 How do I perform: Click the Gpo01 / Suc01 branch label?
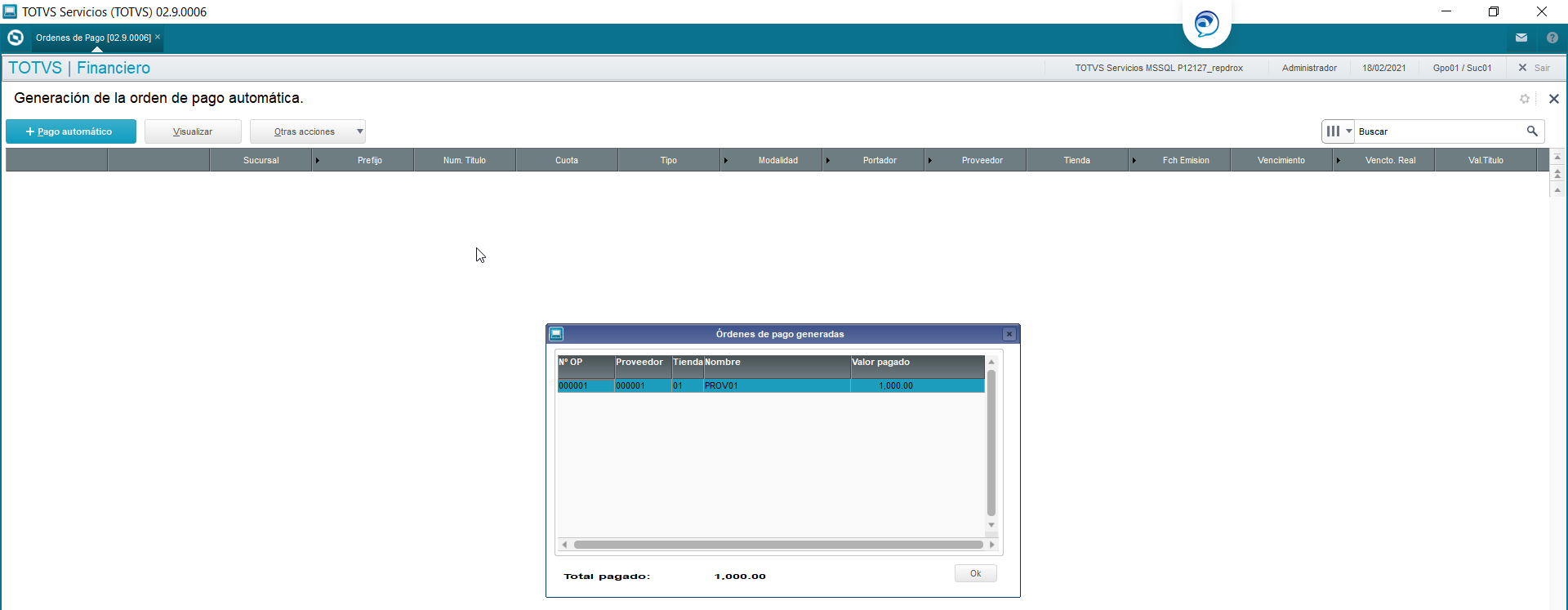point(1462,68)
